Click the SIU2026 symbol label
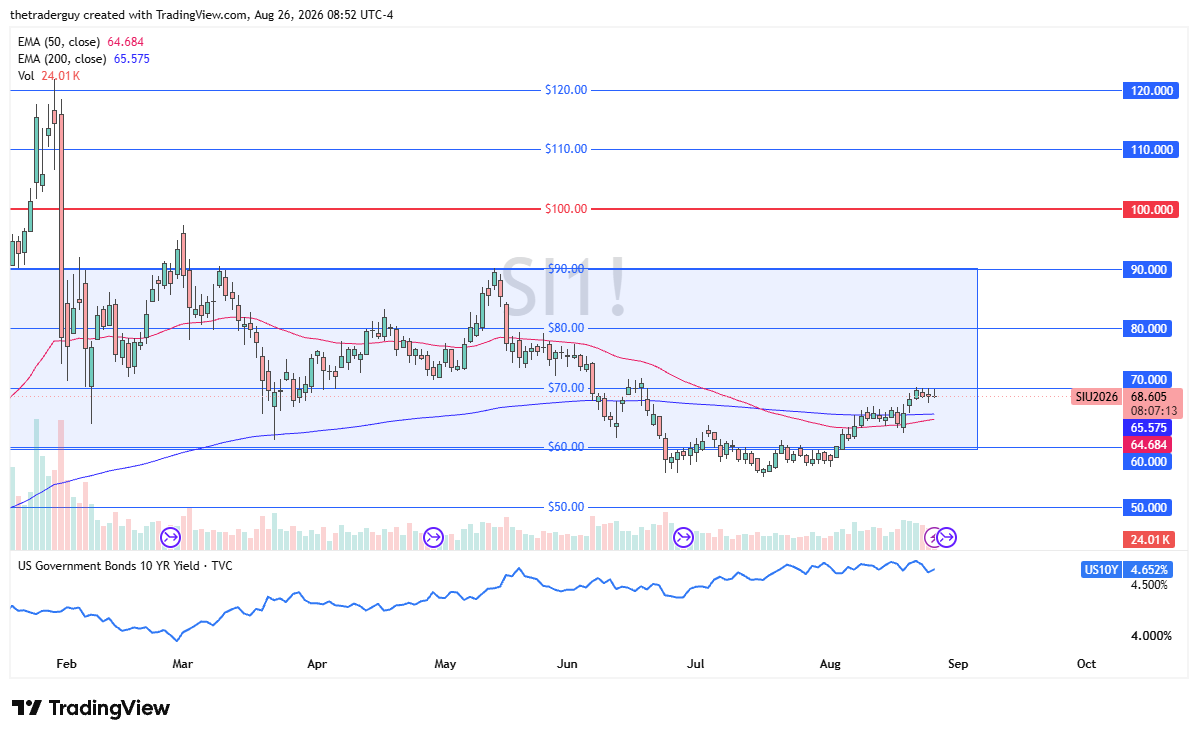1198x738 pixels. tap(1096, 397)
